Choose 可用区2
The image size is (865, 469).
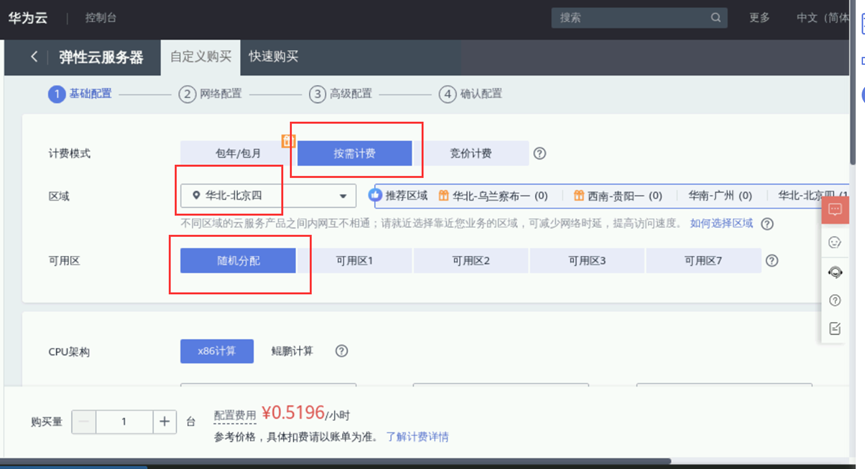coord(471,260)
